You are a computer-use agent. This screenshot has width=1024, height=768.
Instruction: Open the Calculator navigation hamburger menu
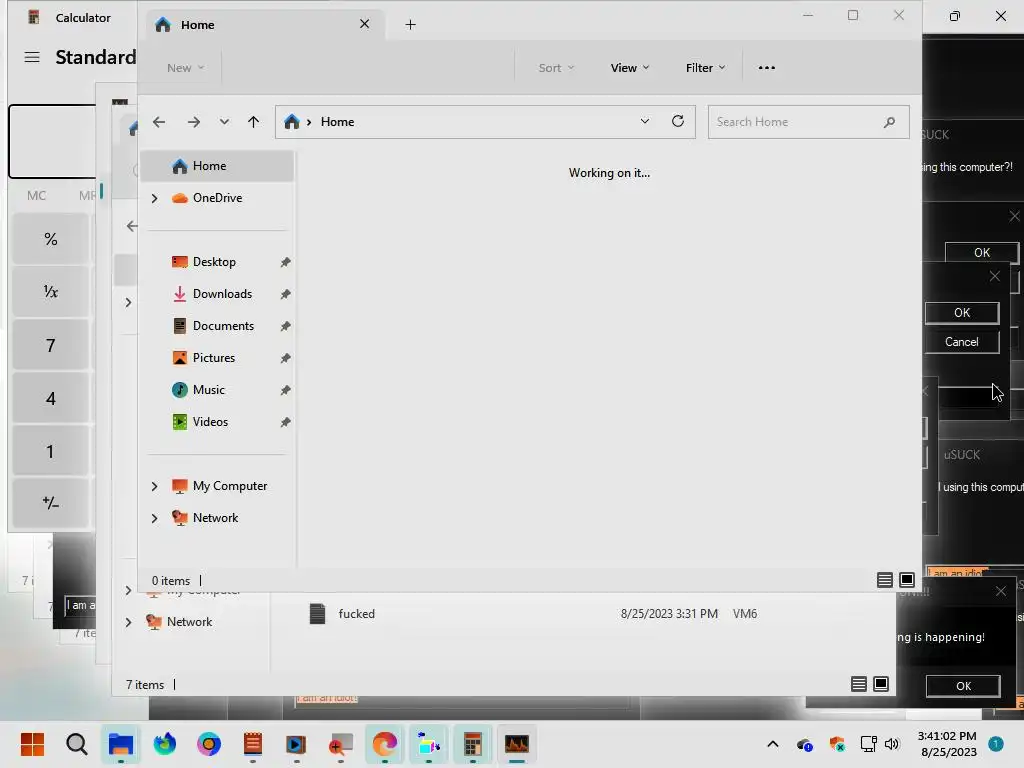point(32,57)
